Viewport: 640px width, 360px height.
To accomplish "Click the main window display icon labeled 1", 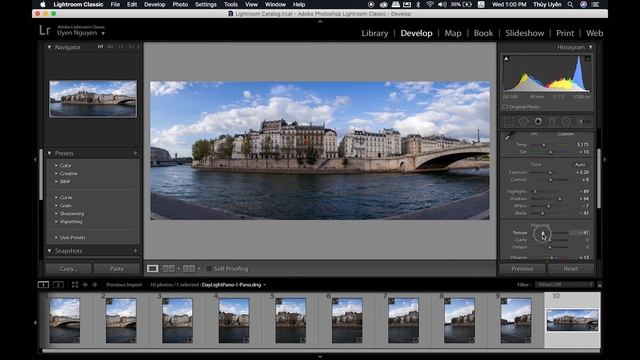I will click(43, 284).
